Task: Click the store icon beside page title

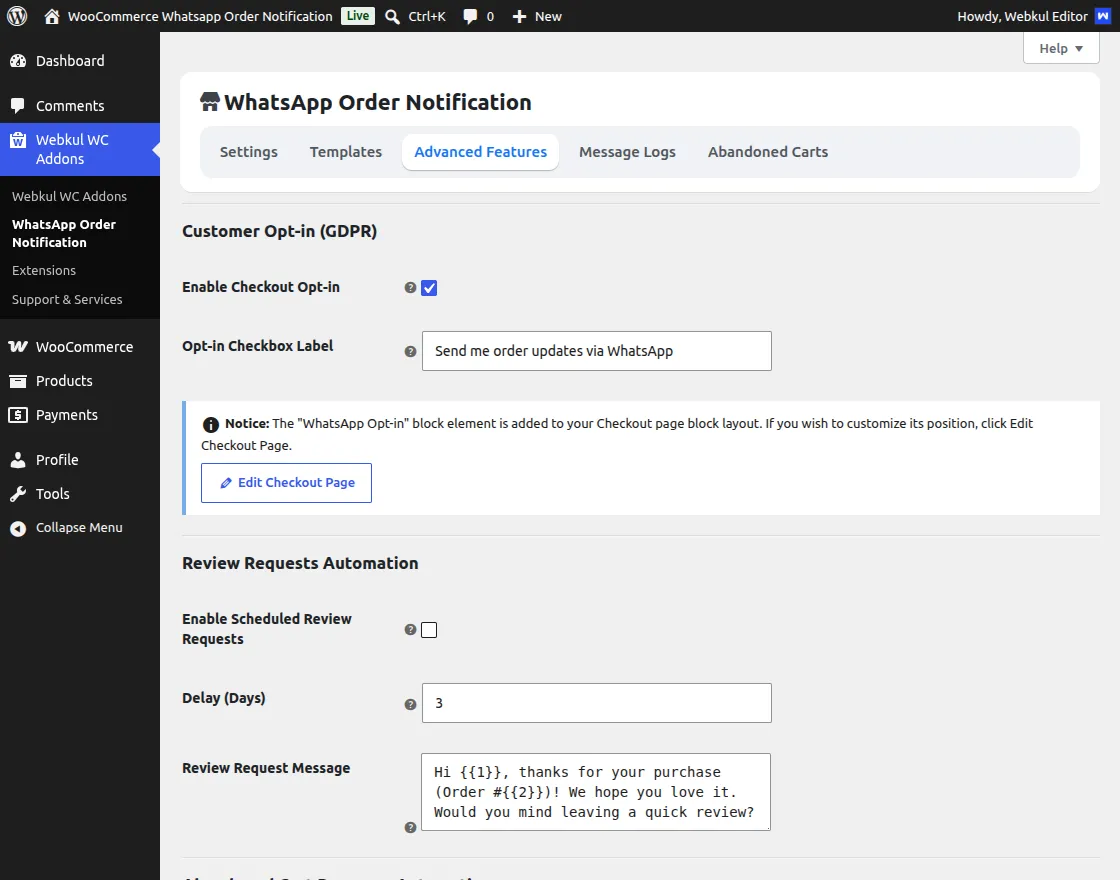Action: point(209,101)
